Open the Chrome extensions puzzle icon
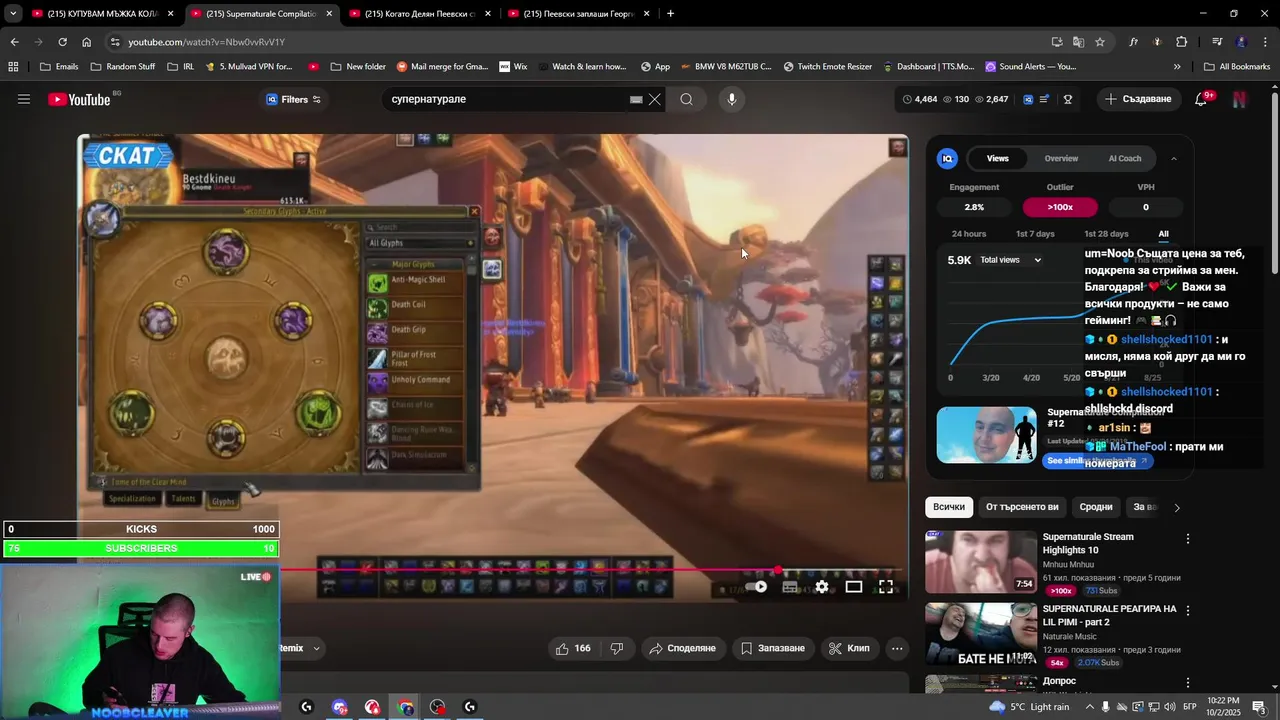1280x720 pixels. coord(1182,42)
